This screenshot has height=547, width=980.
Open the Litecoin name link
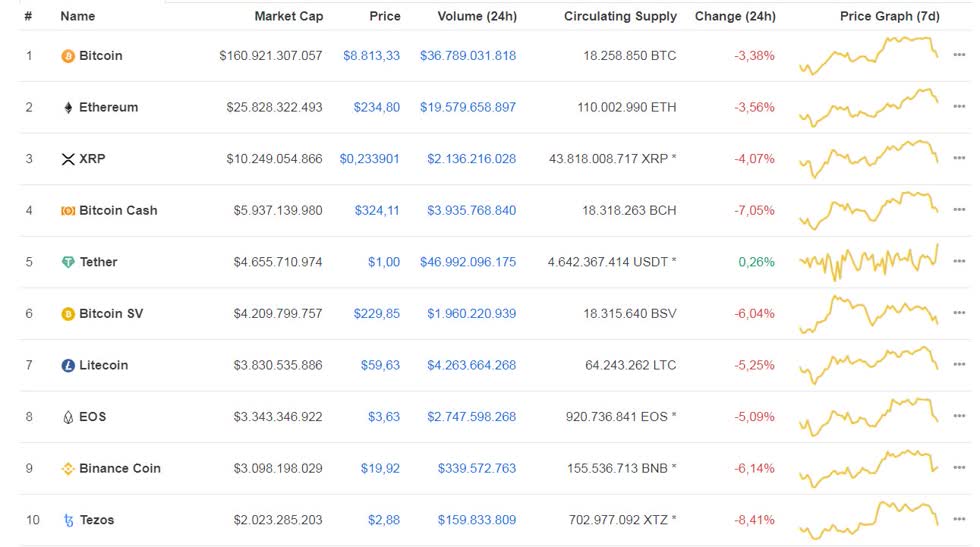104,365
